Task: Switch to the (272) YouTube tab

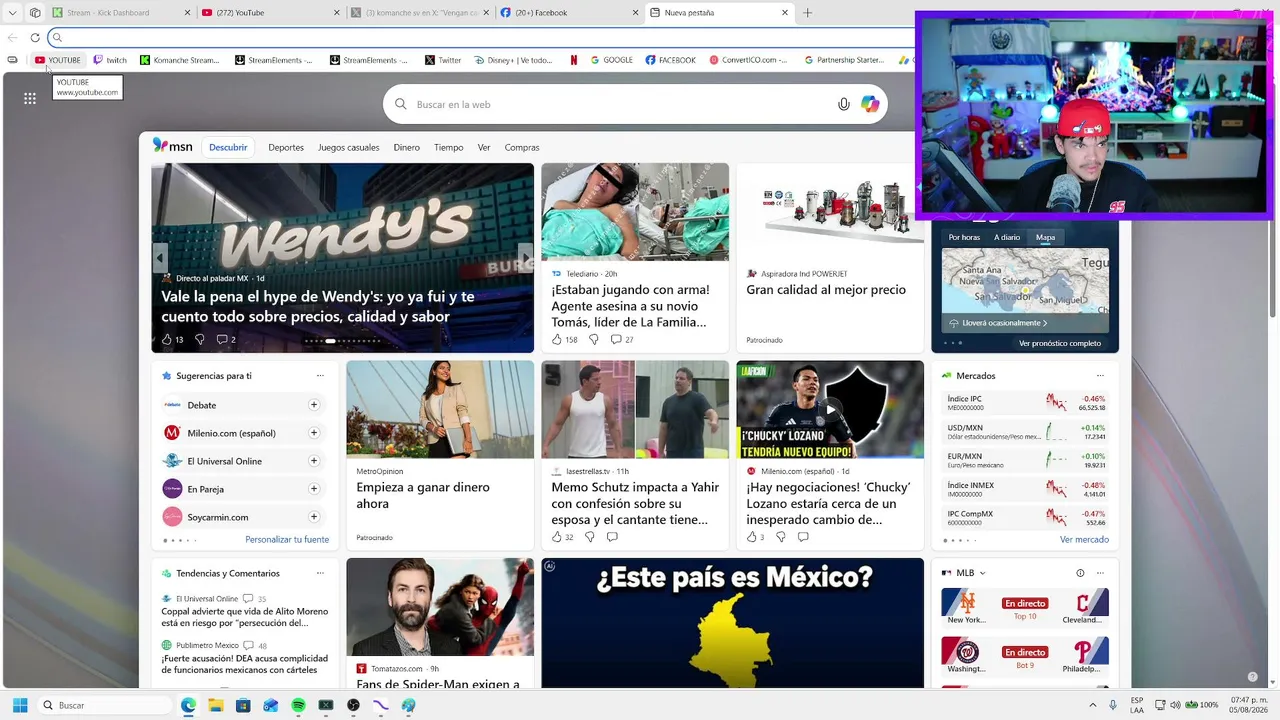Action: coord(270,13)
